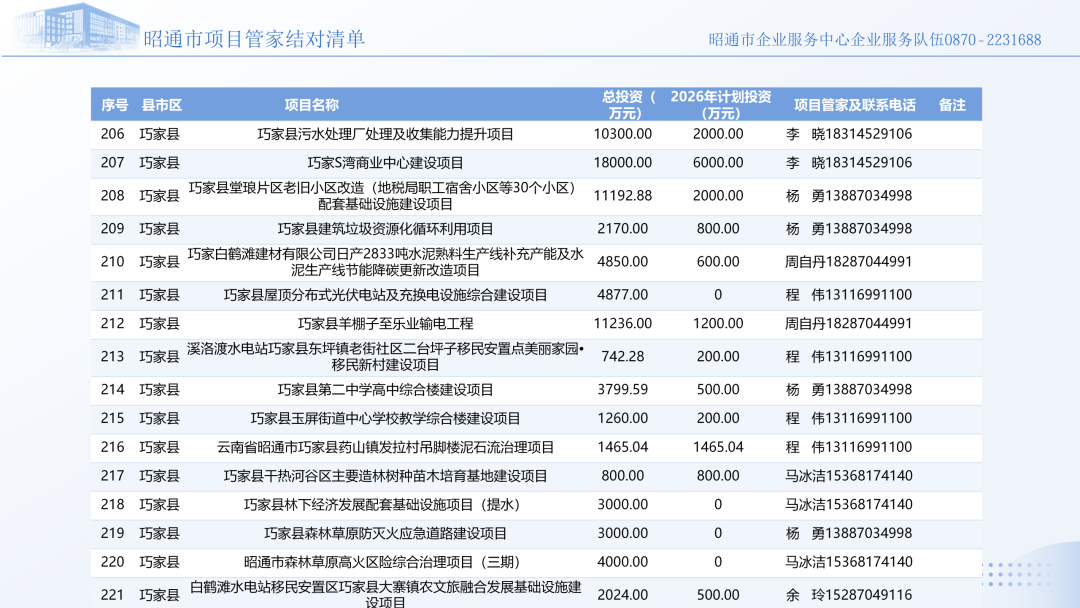Click header text 昭通市企业服务中心企业服务队伍0870-2231688
Image resolution: width=1080 pixels, height=608 pixels.
(875, 40)
